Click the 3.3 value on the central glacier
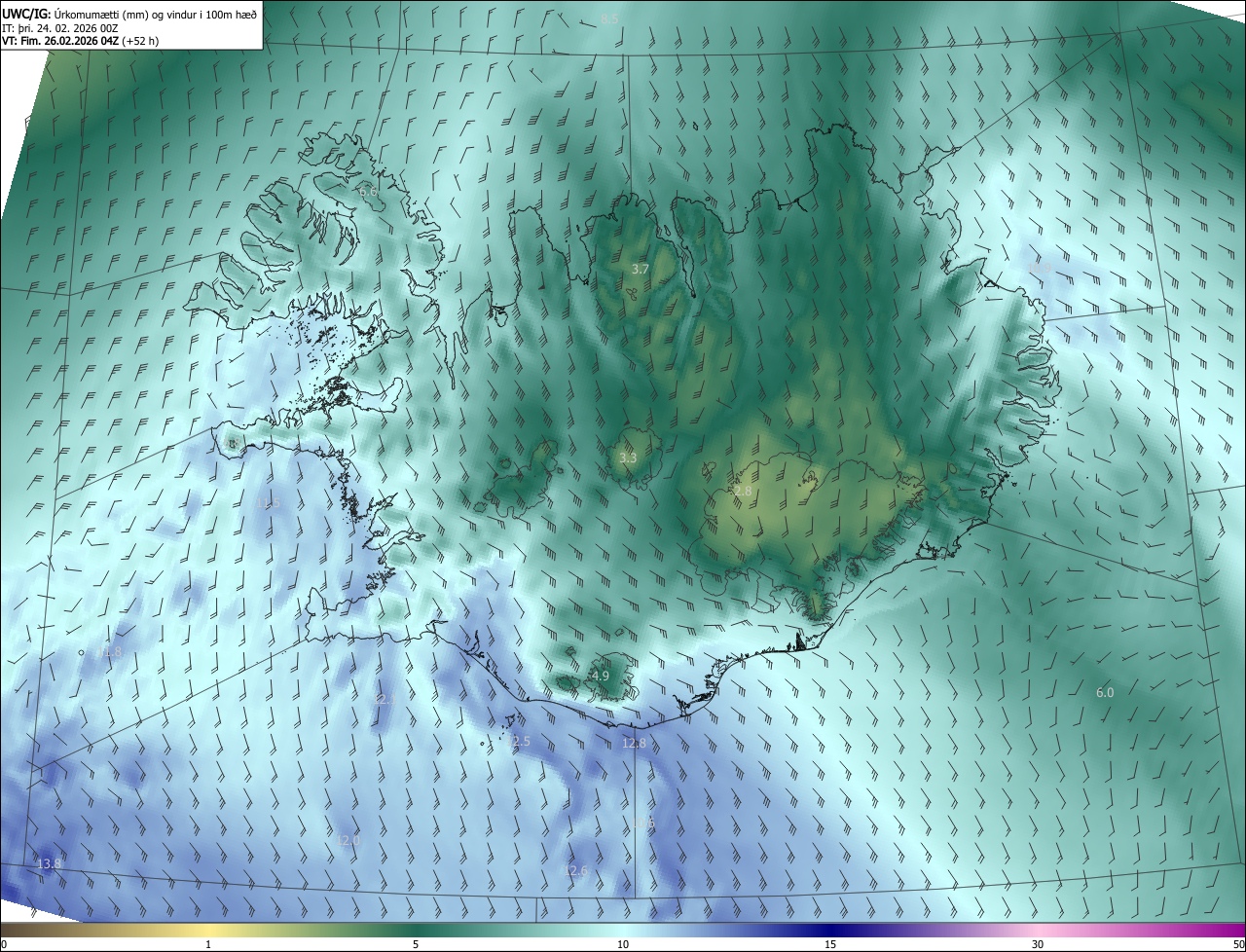 point(628,458)
